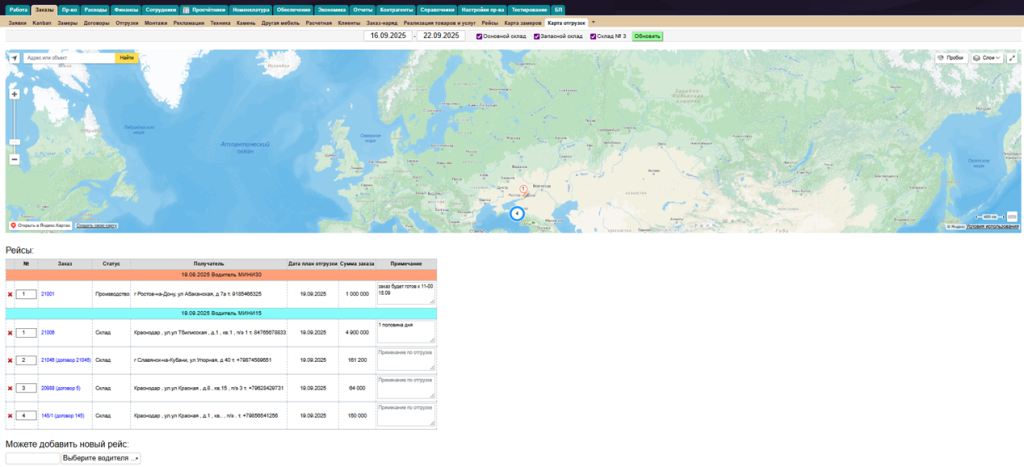The width and height of the screenshot is (1024, 467).
Task: Click the map zoom slider handle
Action: click(x=14, y=142)
